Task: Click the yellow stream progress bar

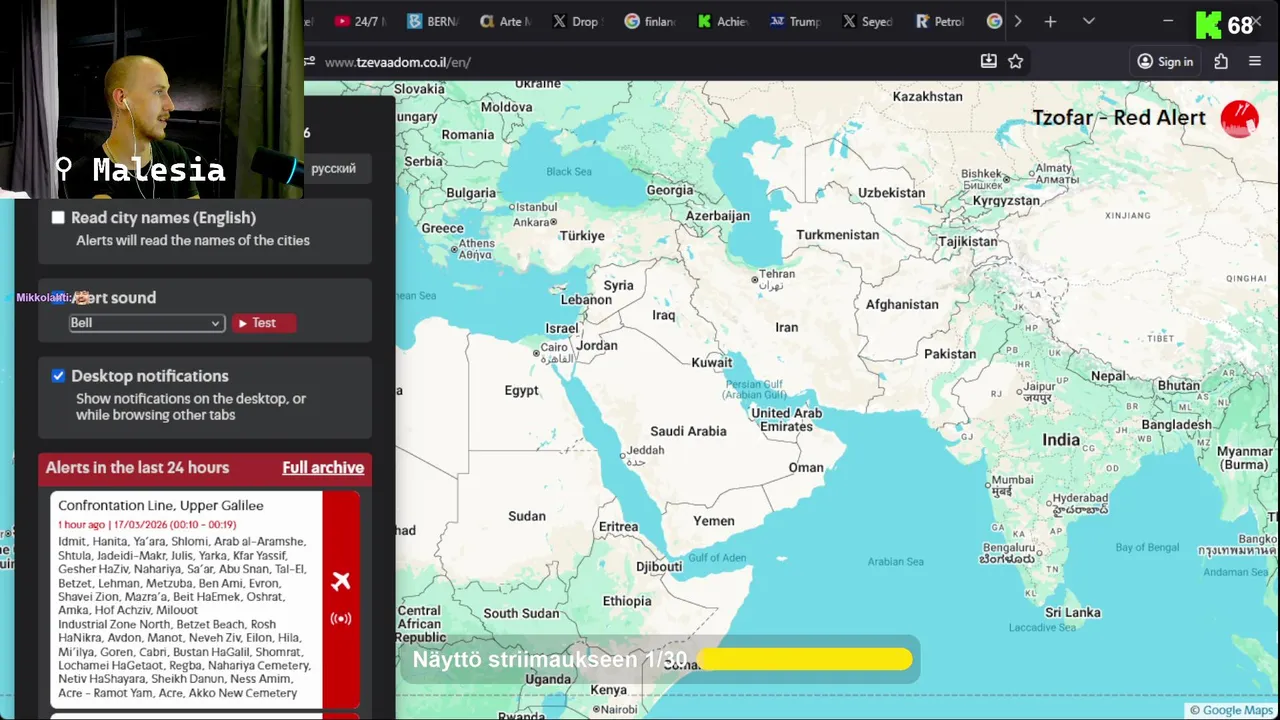Action: point(805,660)
